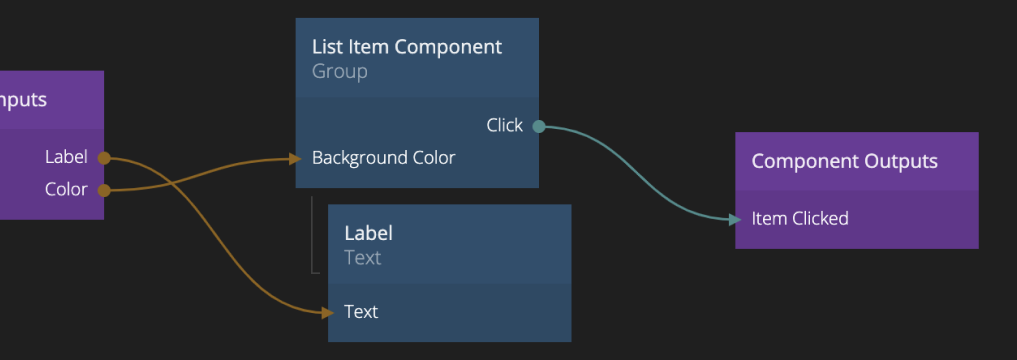Select the Component Inputs node header
This screenshot has width=1017, height=360.
[x=52, y=100]
